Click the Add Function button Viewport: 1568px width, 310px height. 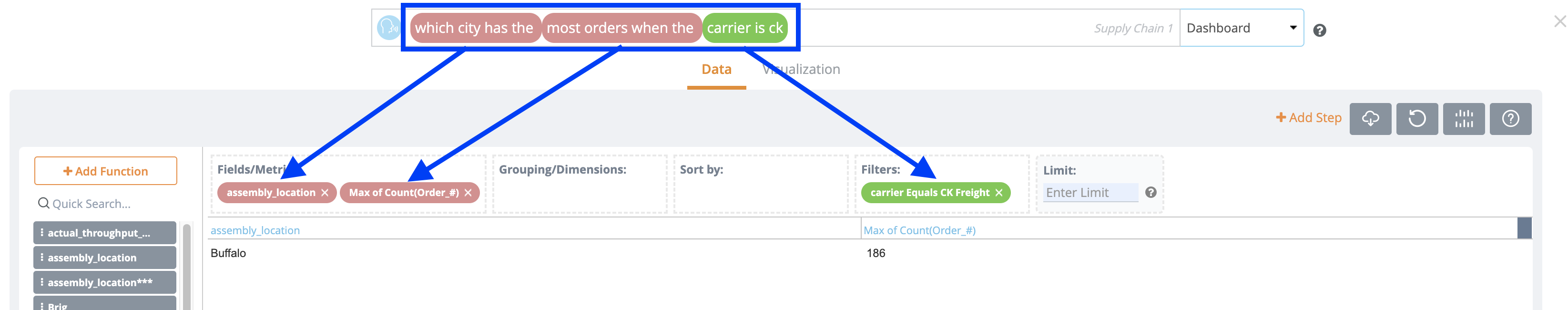click(x=105, y=171)
